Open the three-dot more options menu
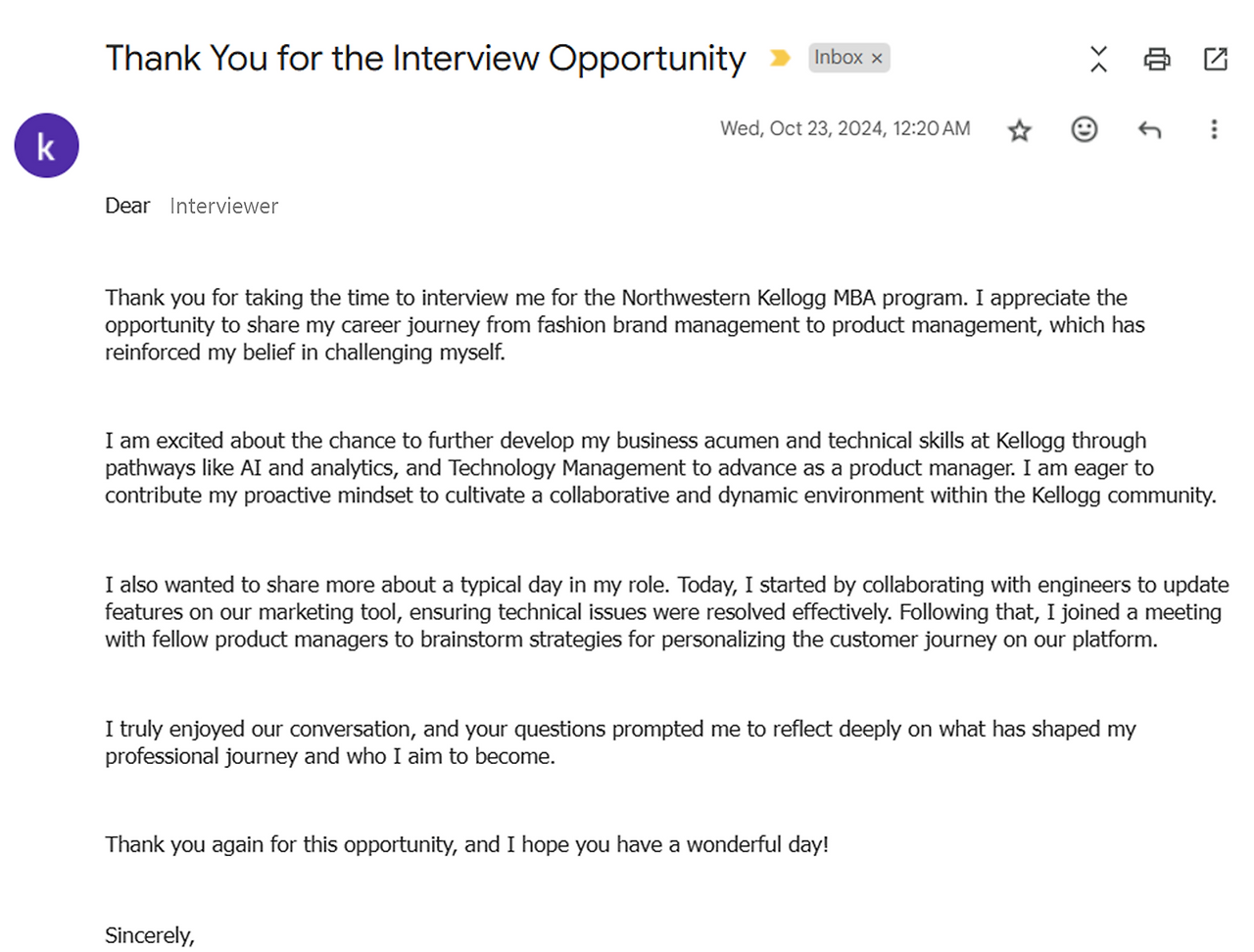 coord(1214,128)
